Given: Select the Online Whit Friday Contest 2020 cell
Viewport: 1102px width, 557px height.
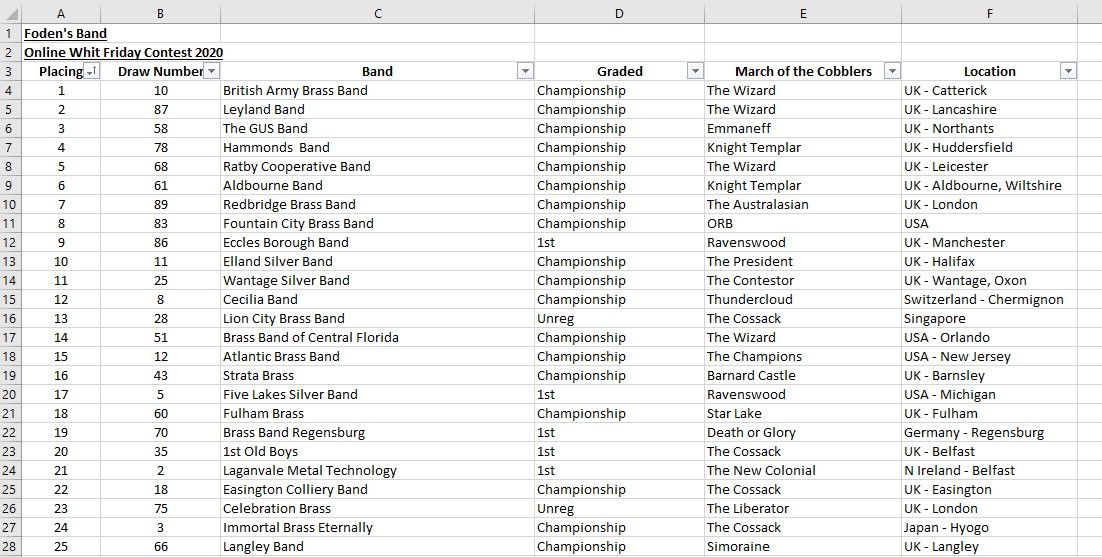Looking at the screenshot, I should pyautogui.click(x=124, y=52).
